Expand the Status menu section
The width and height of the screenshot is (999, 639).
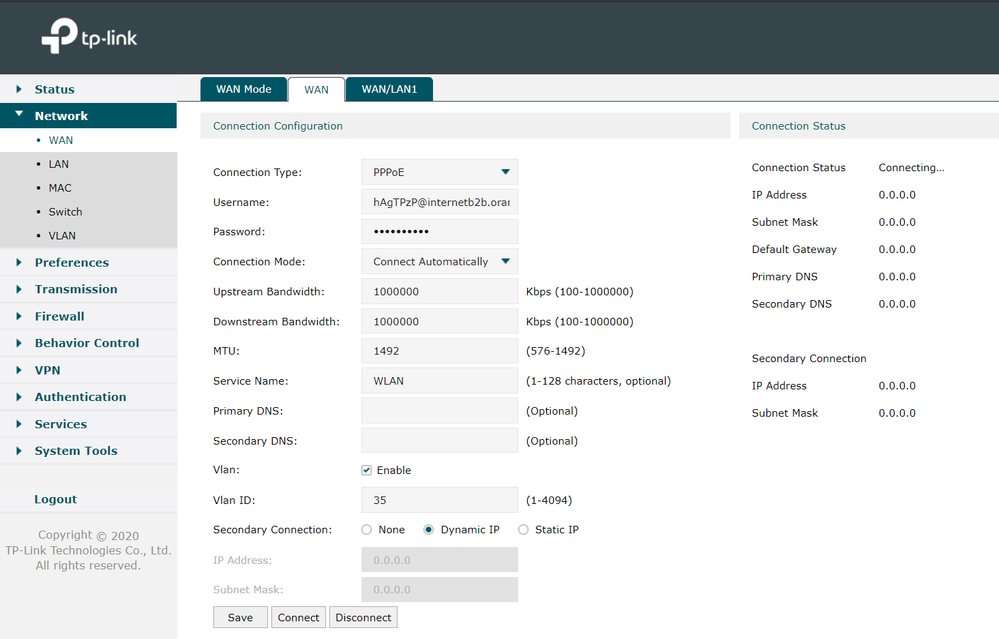tap(54, 89)
